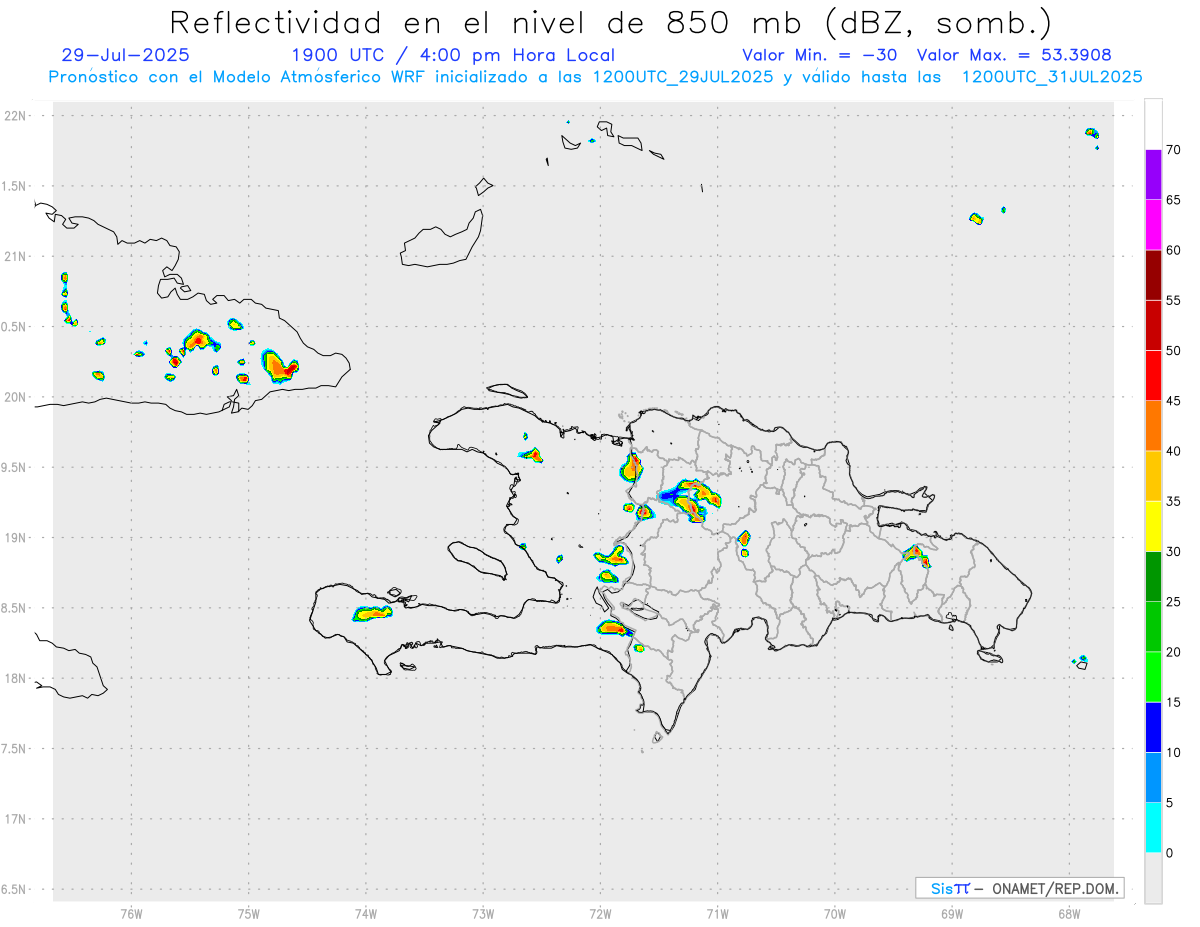Click the colorbar tick label '15'
The height and width of the screenshot is (927, 1200).
1174,702
